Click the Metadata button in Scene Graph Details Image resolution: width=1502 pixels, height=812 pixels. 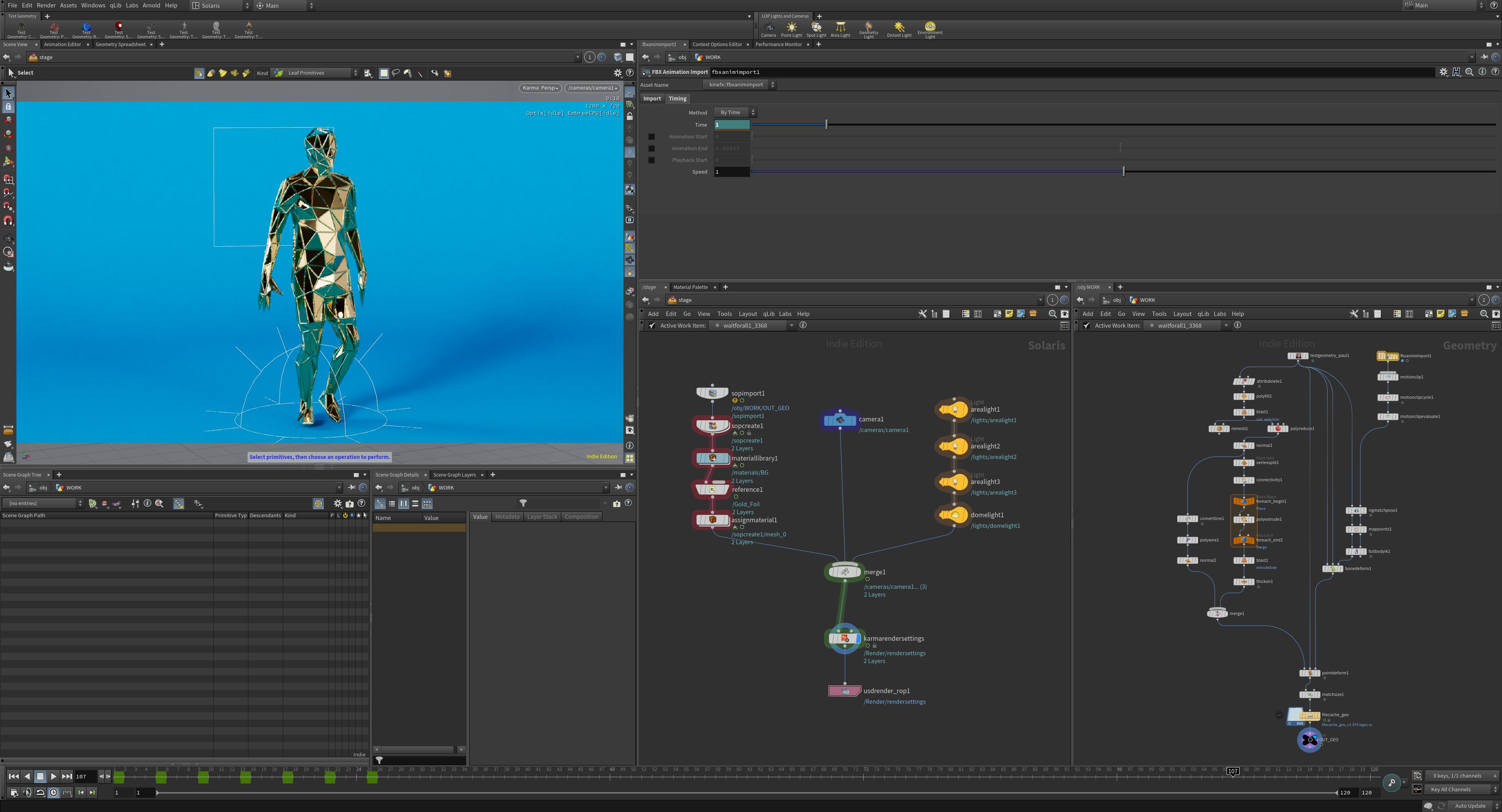(x=507, y=516)
